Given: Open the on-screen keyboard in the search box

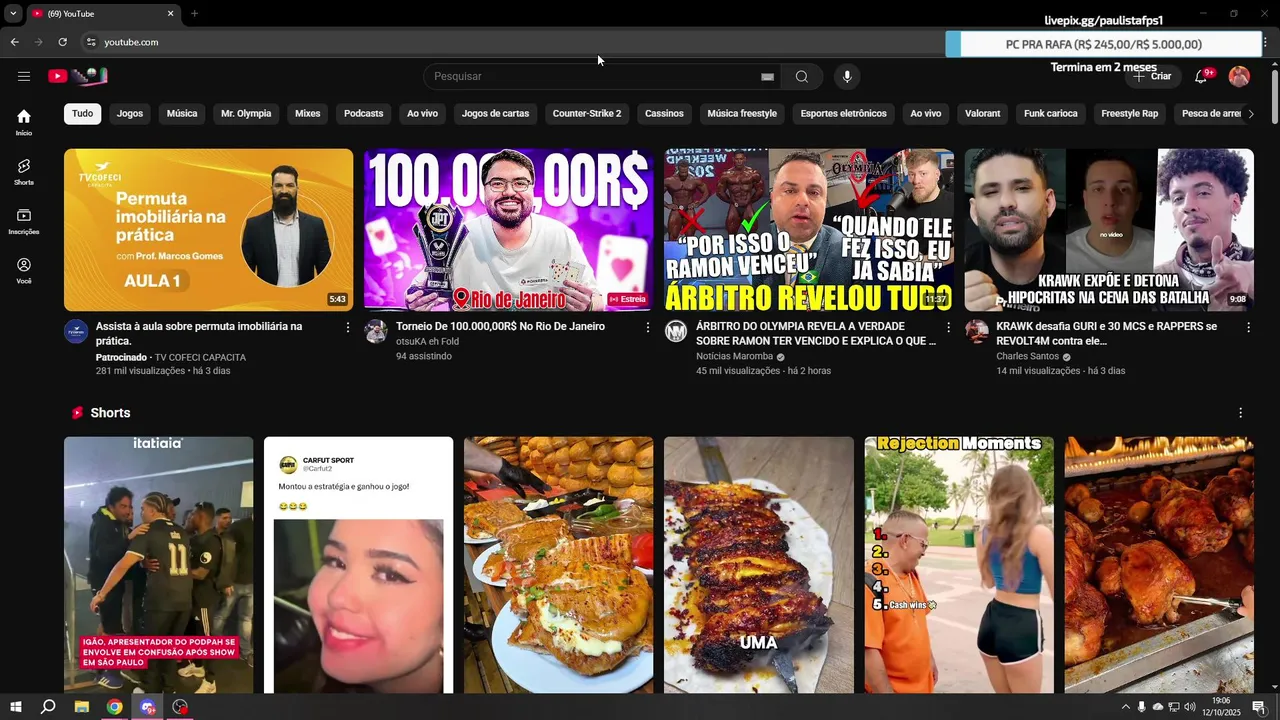Looking at the screenshot, I should click(x=767, y=77).
